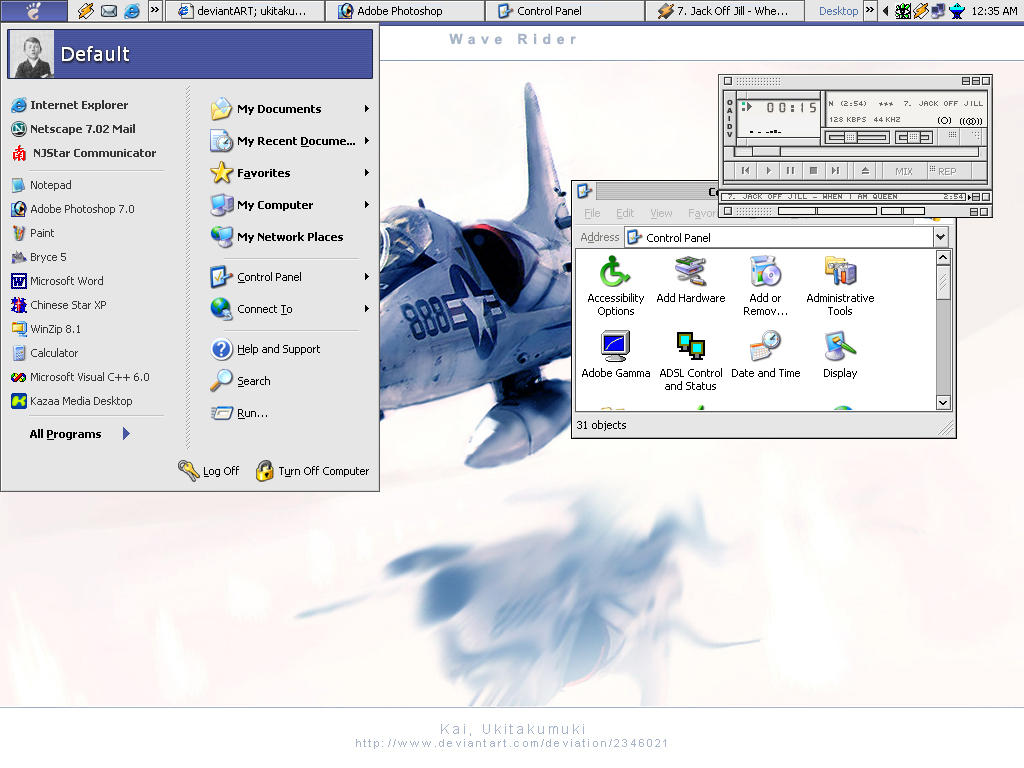Open the Edit menu in Control Panel
The image size is (1024, 768).
[x=625, y=214]
